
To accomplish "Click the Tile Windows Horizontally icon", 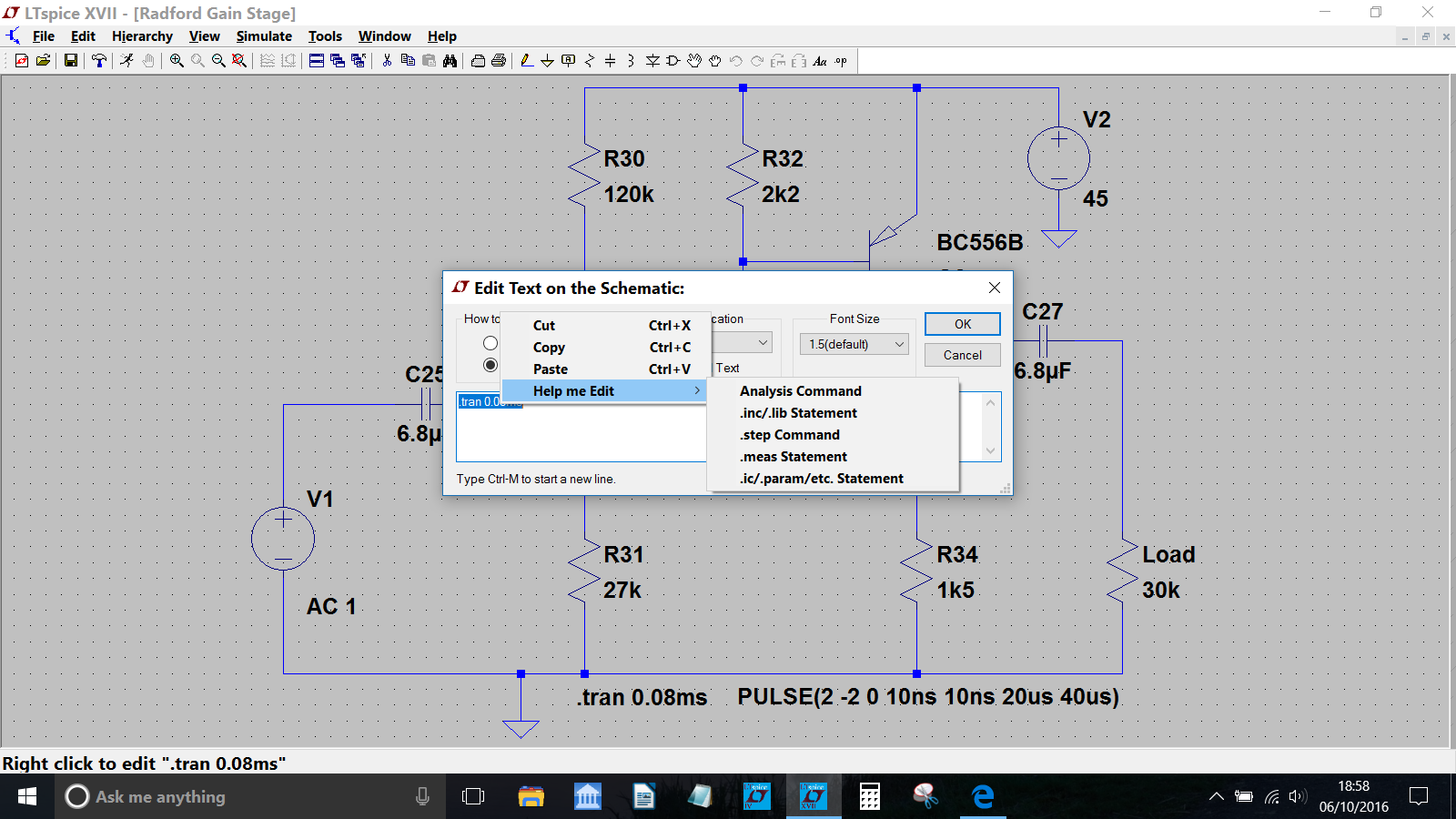I will [x=317, y=61].
